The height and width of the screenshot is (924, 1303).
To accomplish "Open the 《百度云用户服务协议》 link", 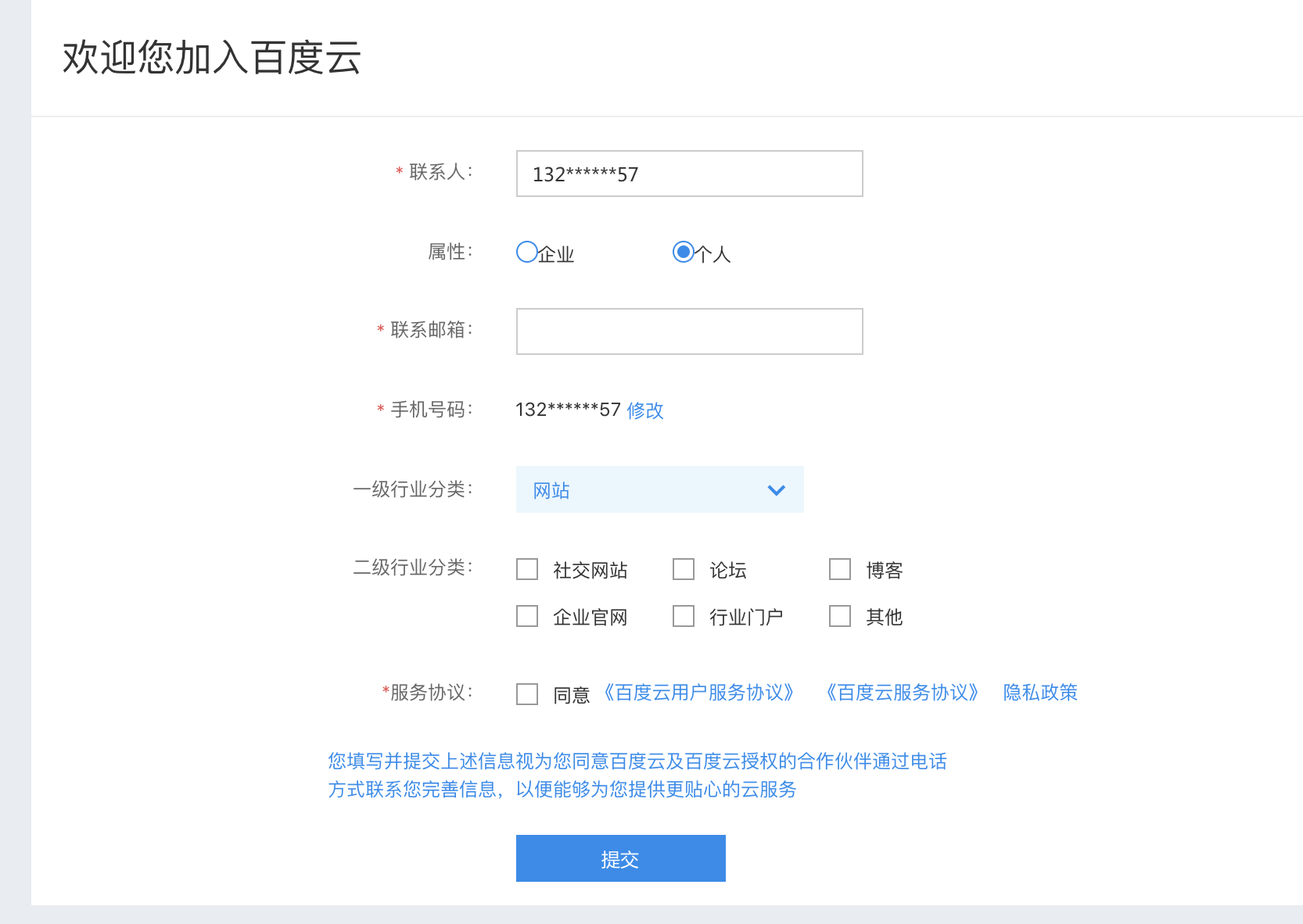I will pyautogui.click(x=699, y=693).
